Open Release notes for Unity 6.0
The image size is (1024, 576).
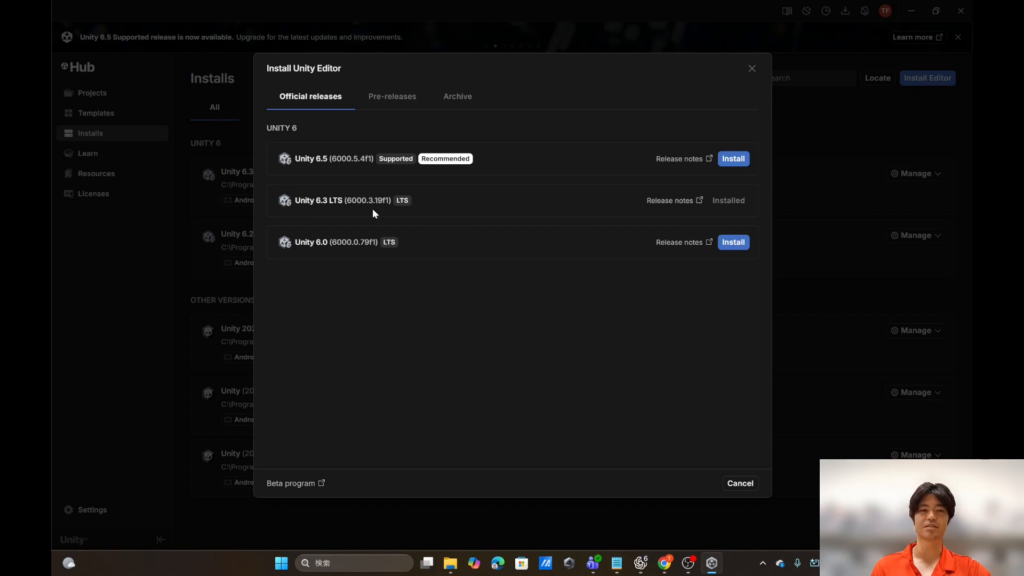point(684,242)
